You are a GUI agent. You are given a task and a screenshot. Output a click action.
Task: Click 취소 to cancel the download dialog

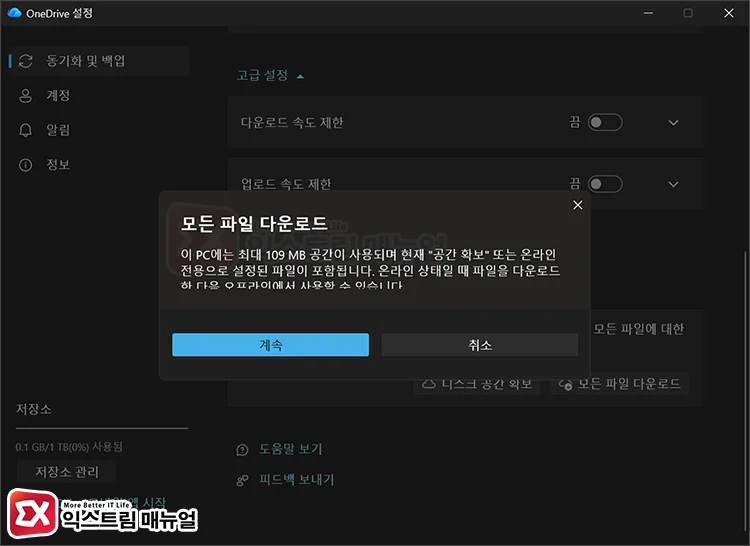coord(480,345)
